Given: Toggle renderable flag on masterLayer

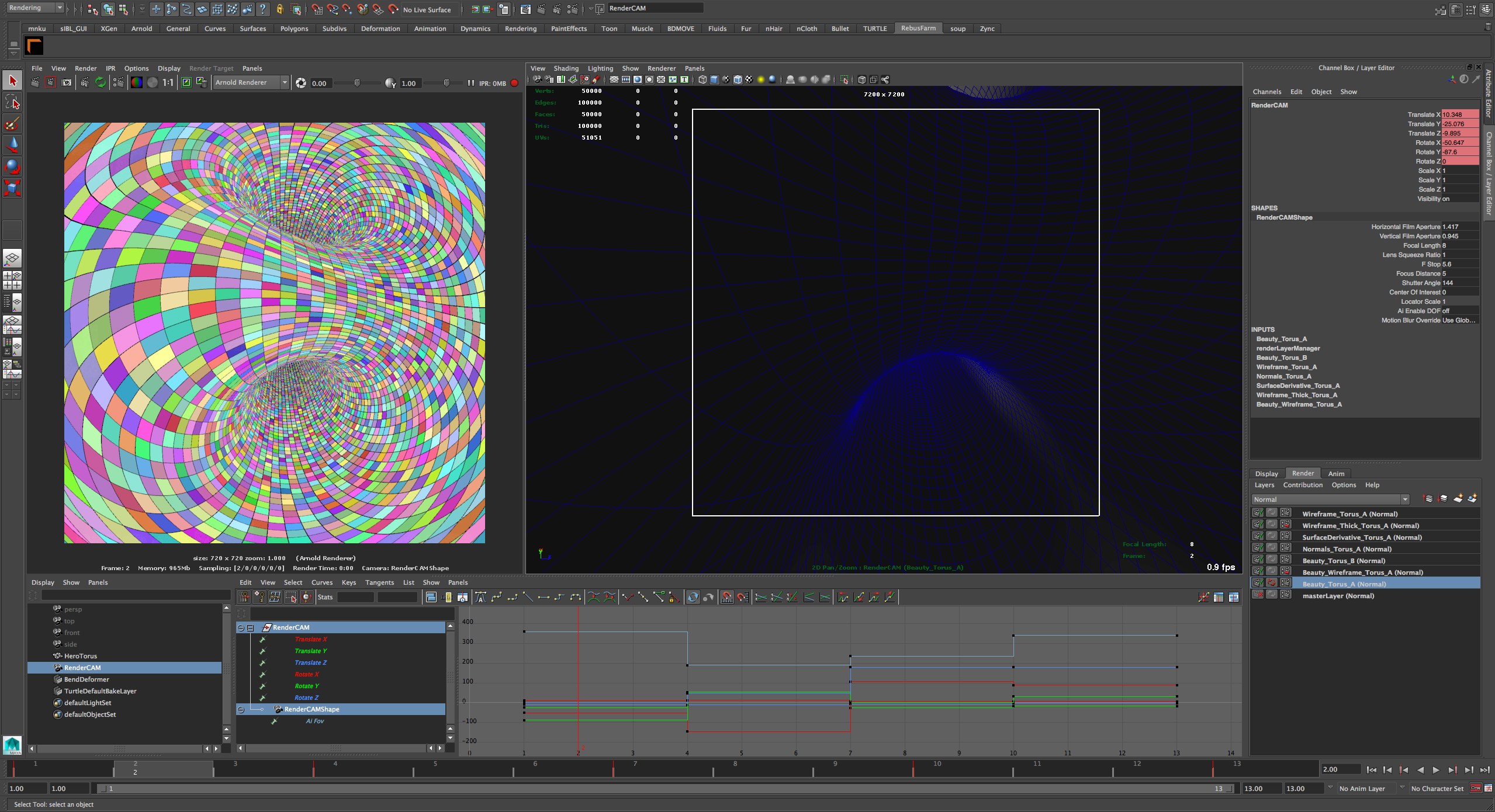Looking at the screenshot, I should pos(1258,595).
